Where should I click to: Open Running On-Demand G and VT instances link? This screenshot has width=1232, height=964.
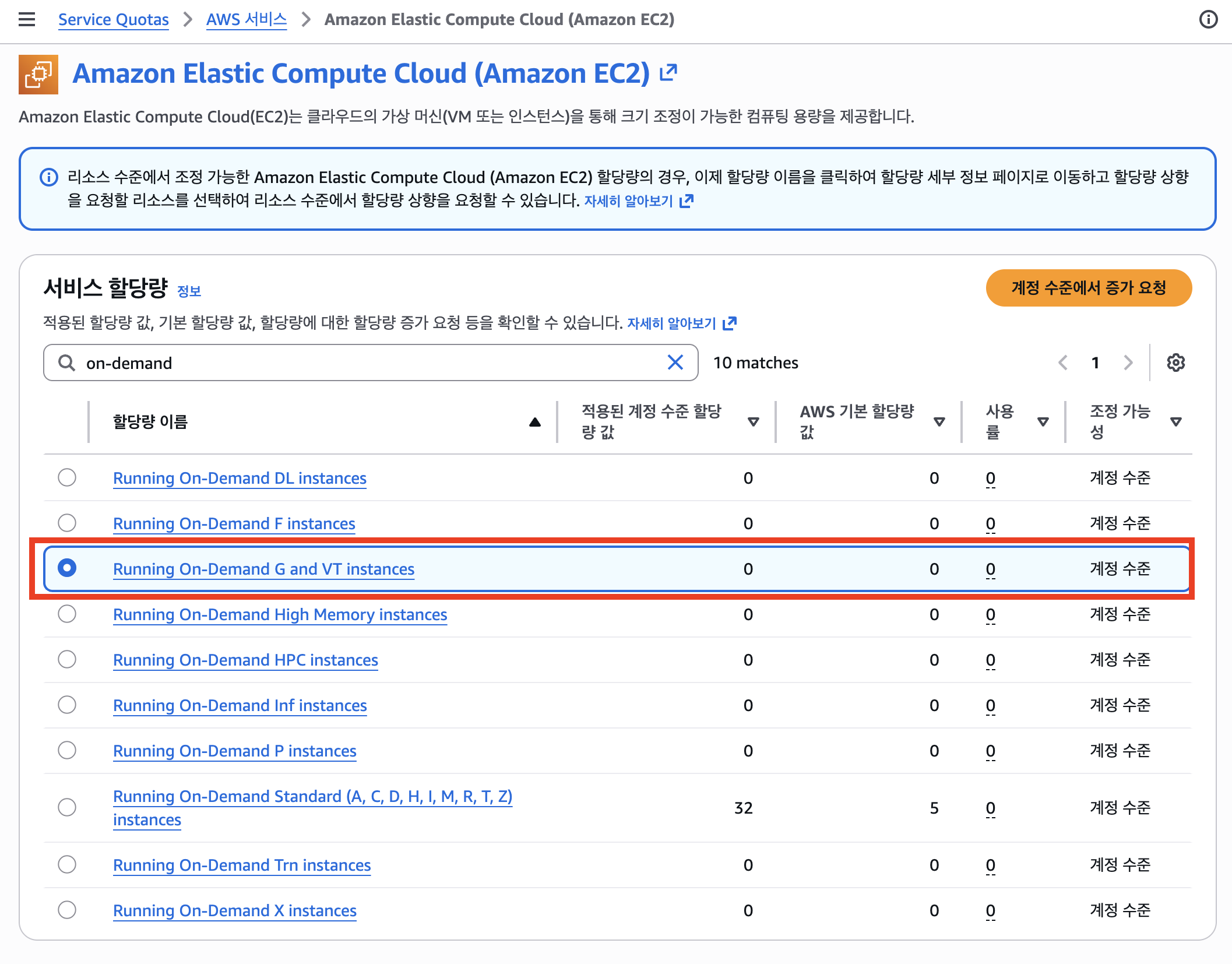[263, 569]
